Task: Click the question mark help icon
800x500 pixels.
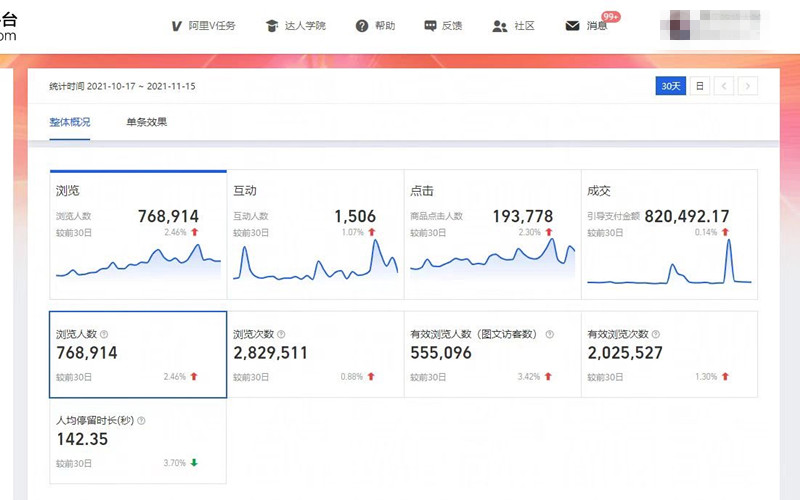Action: click(362, 26)
